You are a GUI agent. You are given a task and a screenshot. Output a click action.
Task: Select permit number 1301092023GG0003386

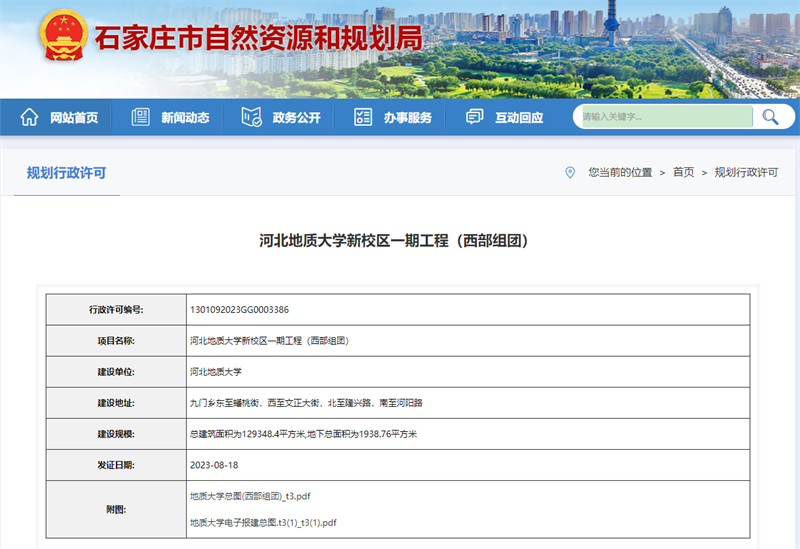click(239, 310)
